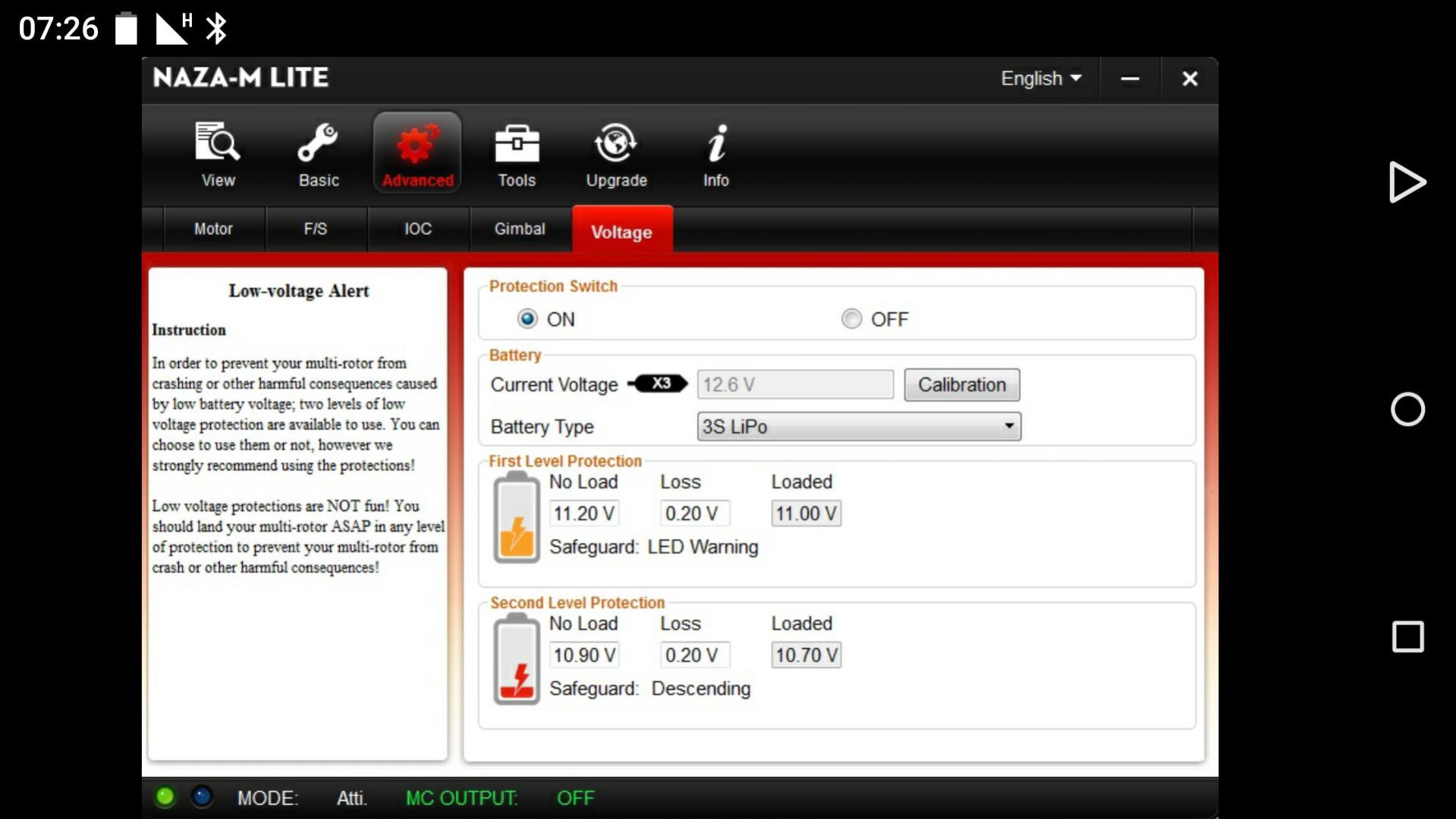Screen dimensions: 1456x819
Task: Click the 'Low-voltage Alert' heading
Action: (x=298, y=291)
